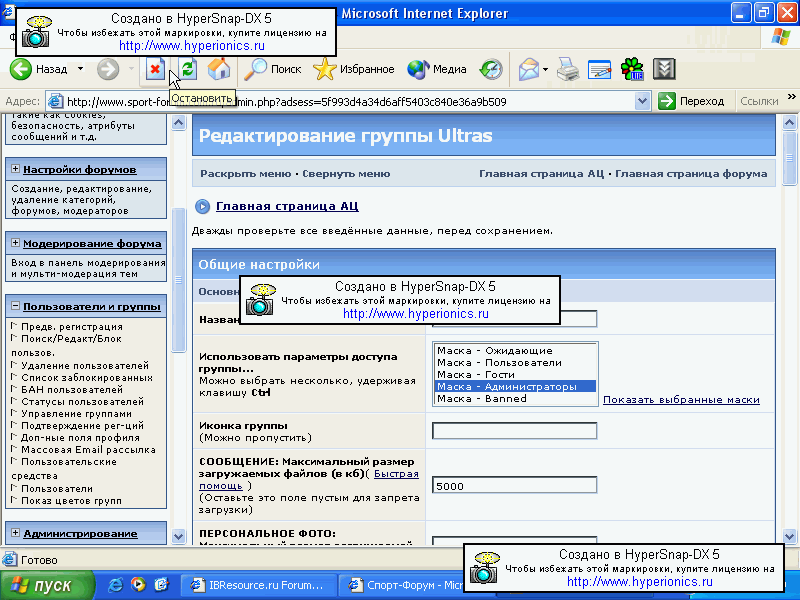The width and height of the screenshot is (800, 600).
Task: Select Маска - Администраторы in list
Action: click(x=514, y=387)
